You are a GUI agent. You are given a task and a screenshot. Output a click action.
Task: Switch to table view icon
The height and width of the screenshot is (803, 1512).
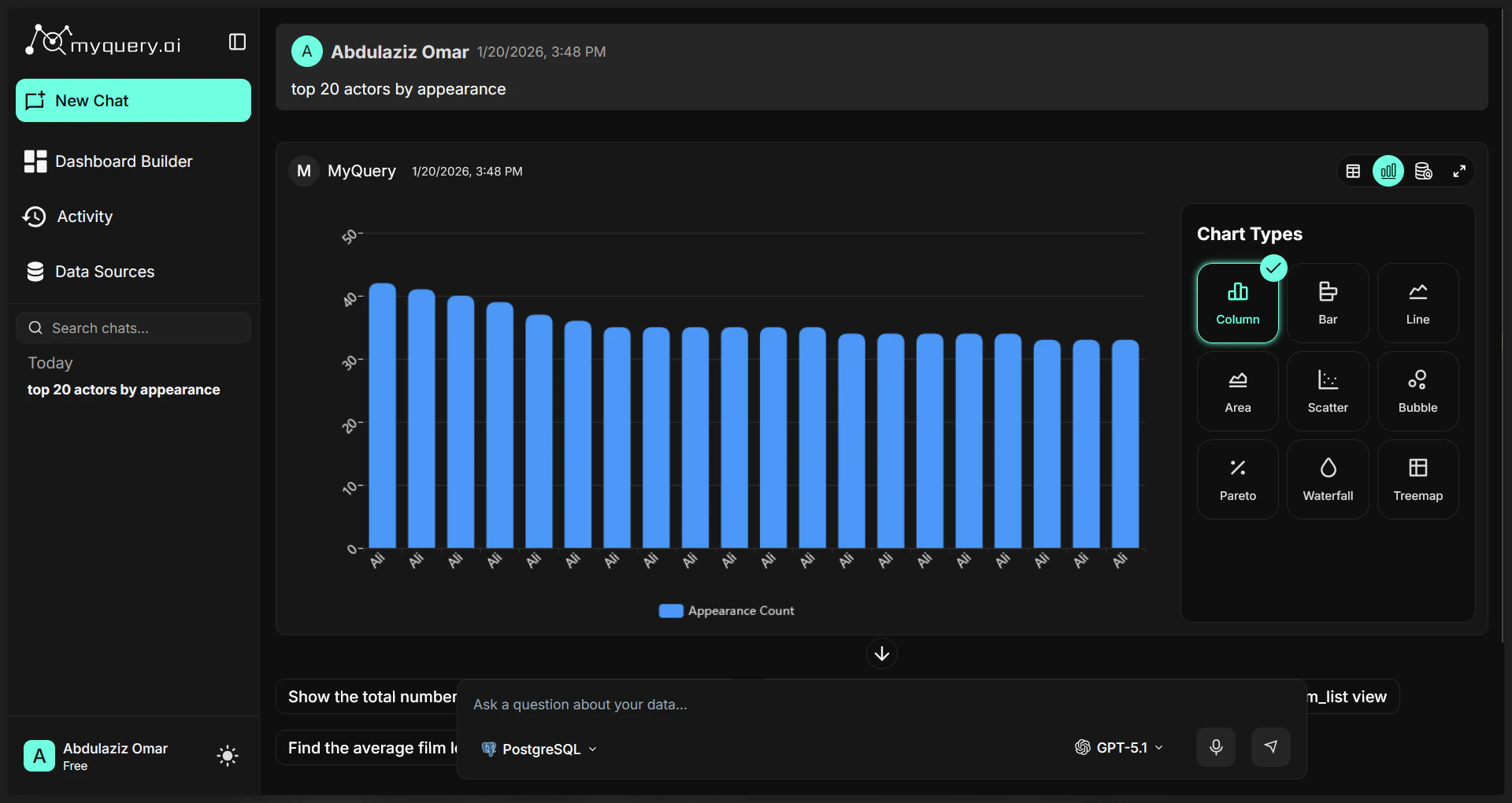(1353, 171)
